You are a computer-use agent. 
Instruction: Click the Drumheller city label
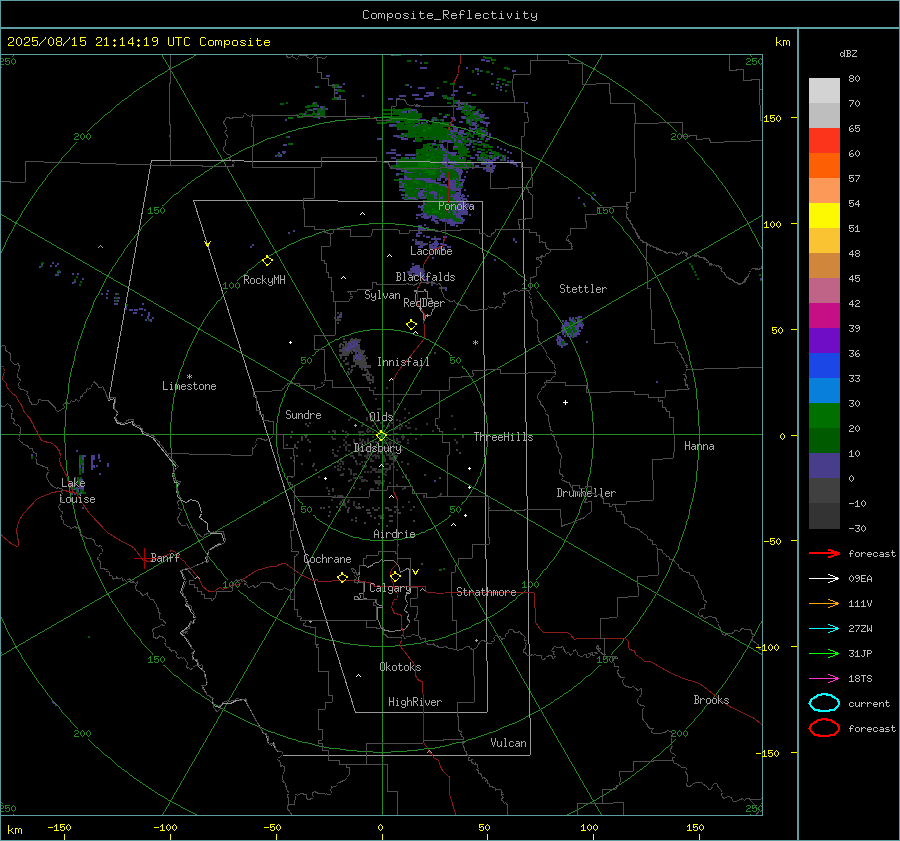click(586, 493)
